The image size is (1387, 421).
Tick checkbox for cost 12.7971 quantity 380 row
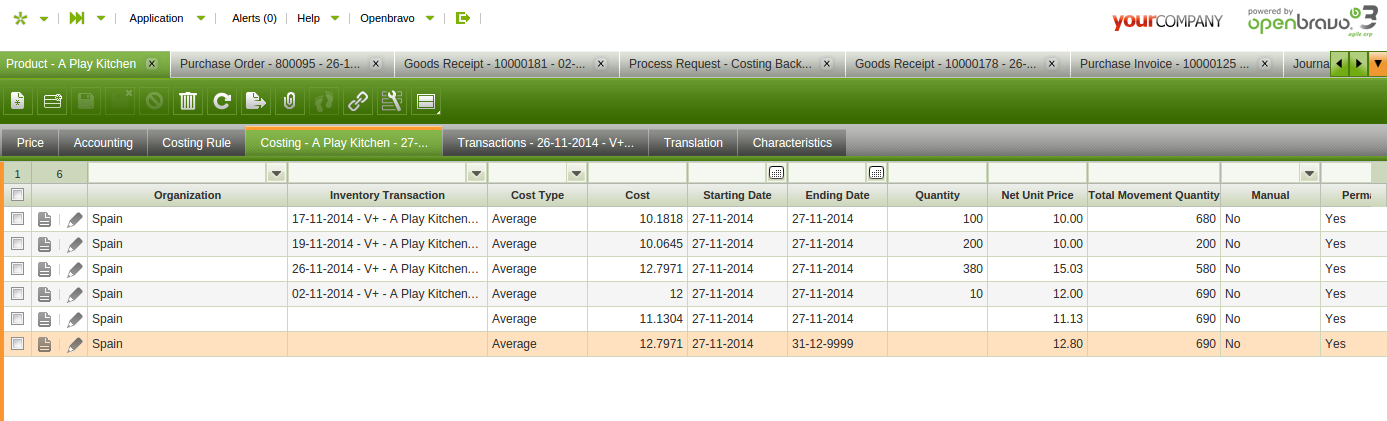click(x=17, y=269)
